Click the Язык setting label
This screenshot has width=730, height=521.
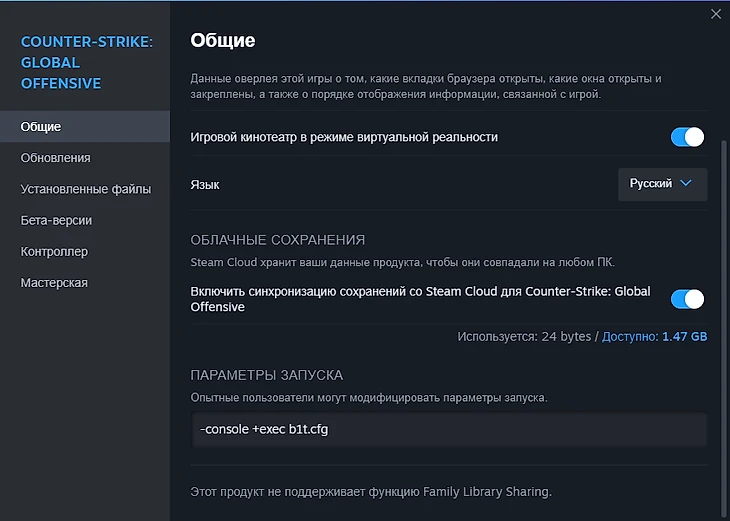[205, 185]
